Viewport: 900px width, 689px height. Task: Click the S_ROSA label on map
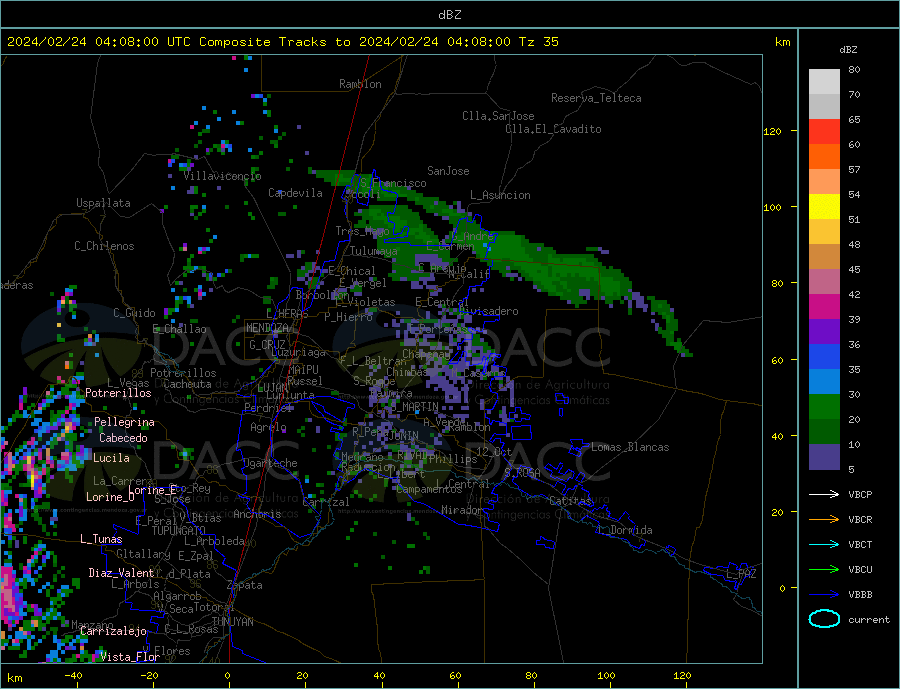522,473
